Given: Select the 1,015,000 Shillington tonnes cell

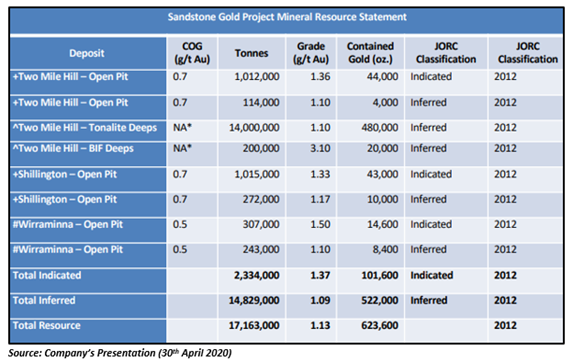Looking at the screenshot, I should click(x=257, y=174).
